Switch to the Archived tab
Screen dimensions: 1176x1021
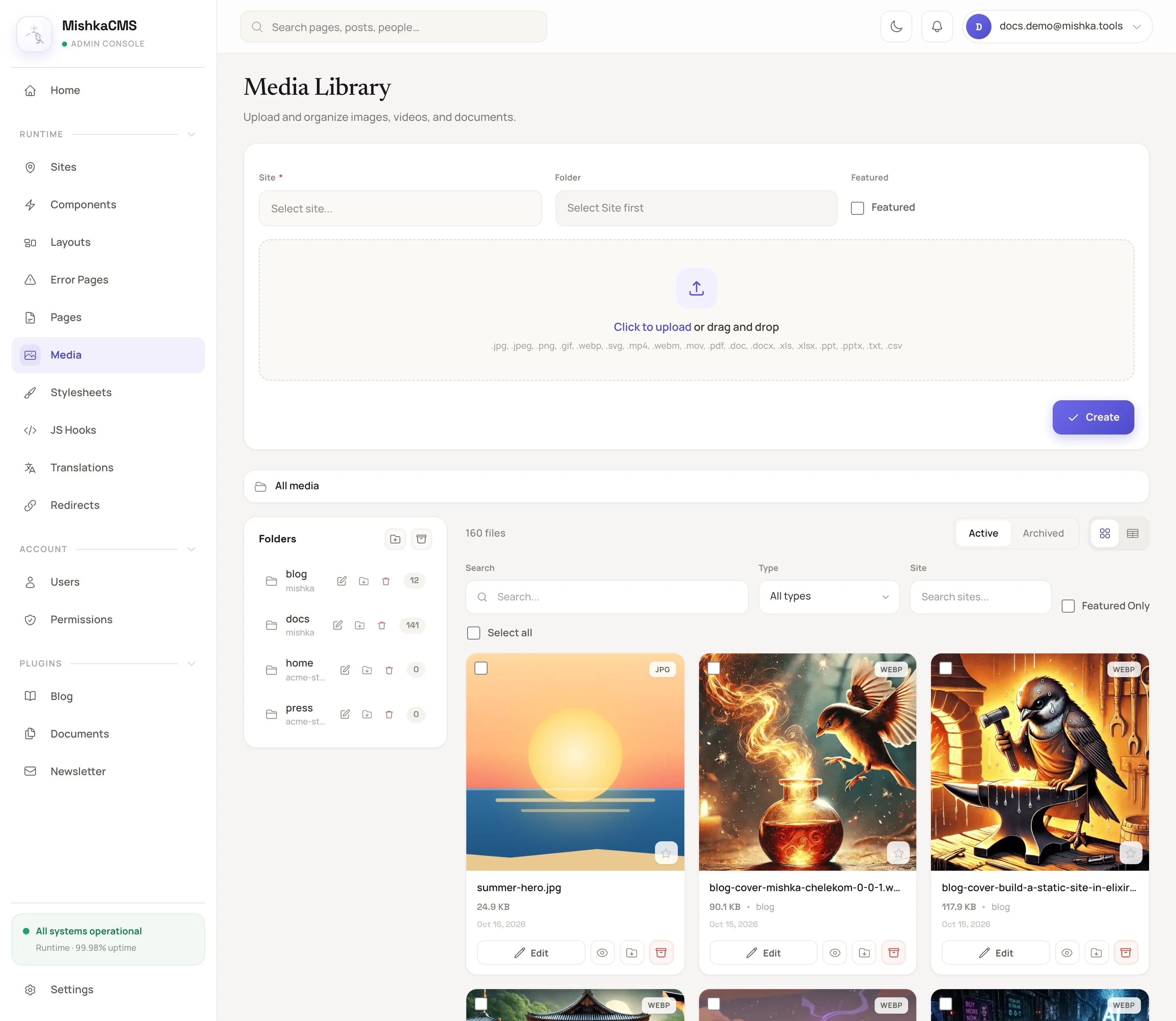pyautogui.click(x=1043, y=533)
